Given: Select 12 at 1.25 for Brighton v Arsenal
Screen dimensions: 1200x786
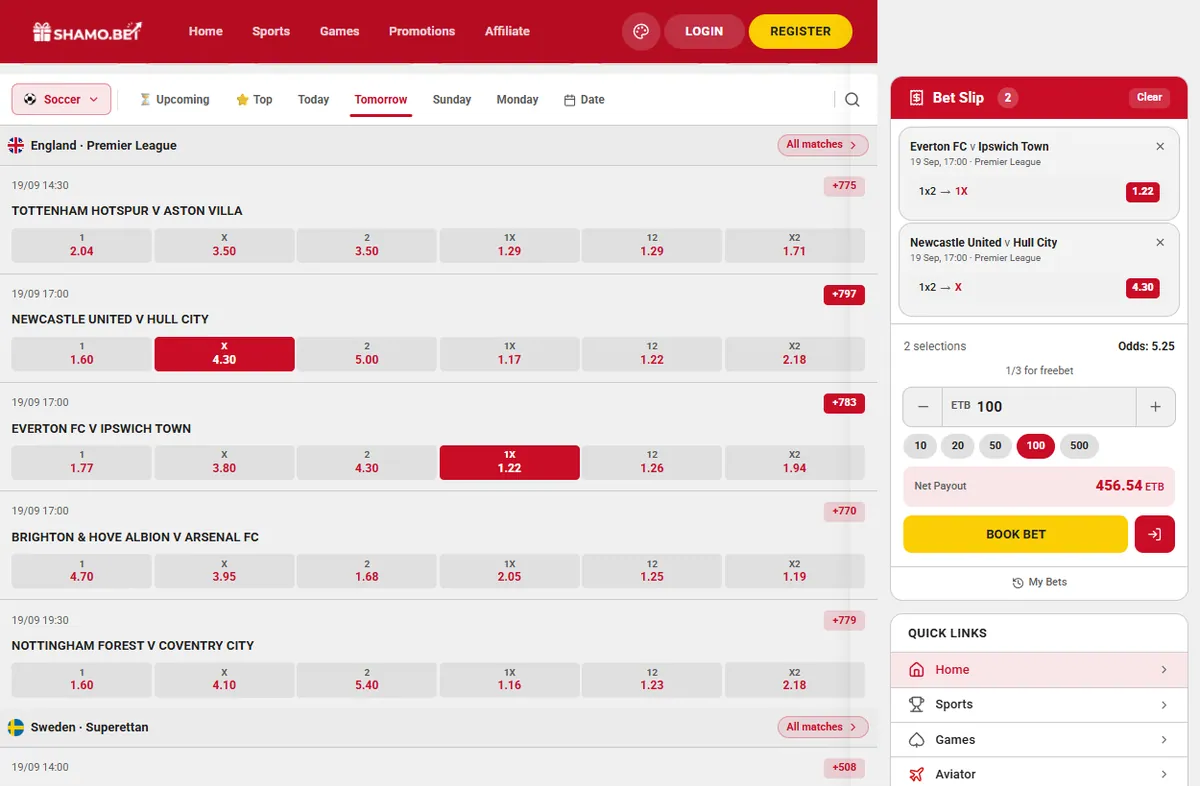Looking at the screenshot, I should tap(652, 571).
